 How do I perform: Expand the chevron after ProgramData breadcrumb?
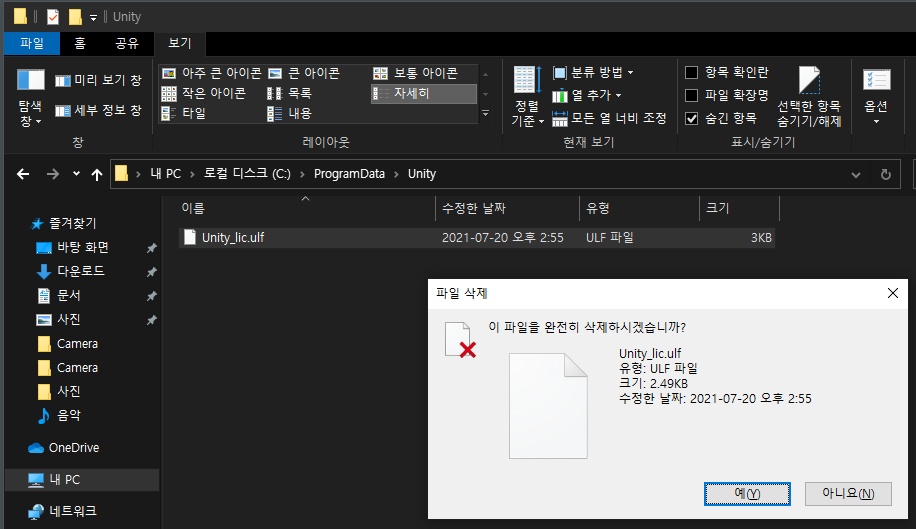pos(397,174)
